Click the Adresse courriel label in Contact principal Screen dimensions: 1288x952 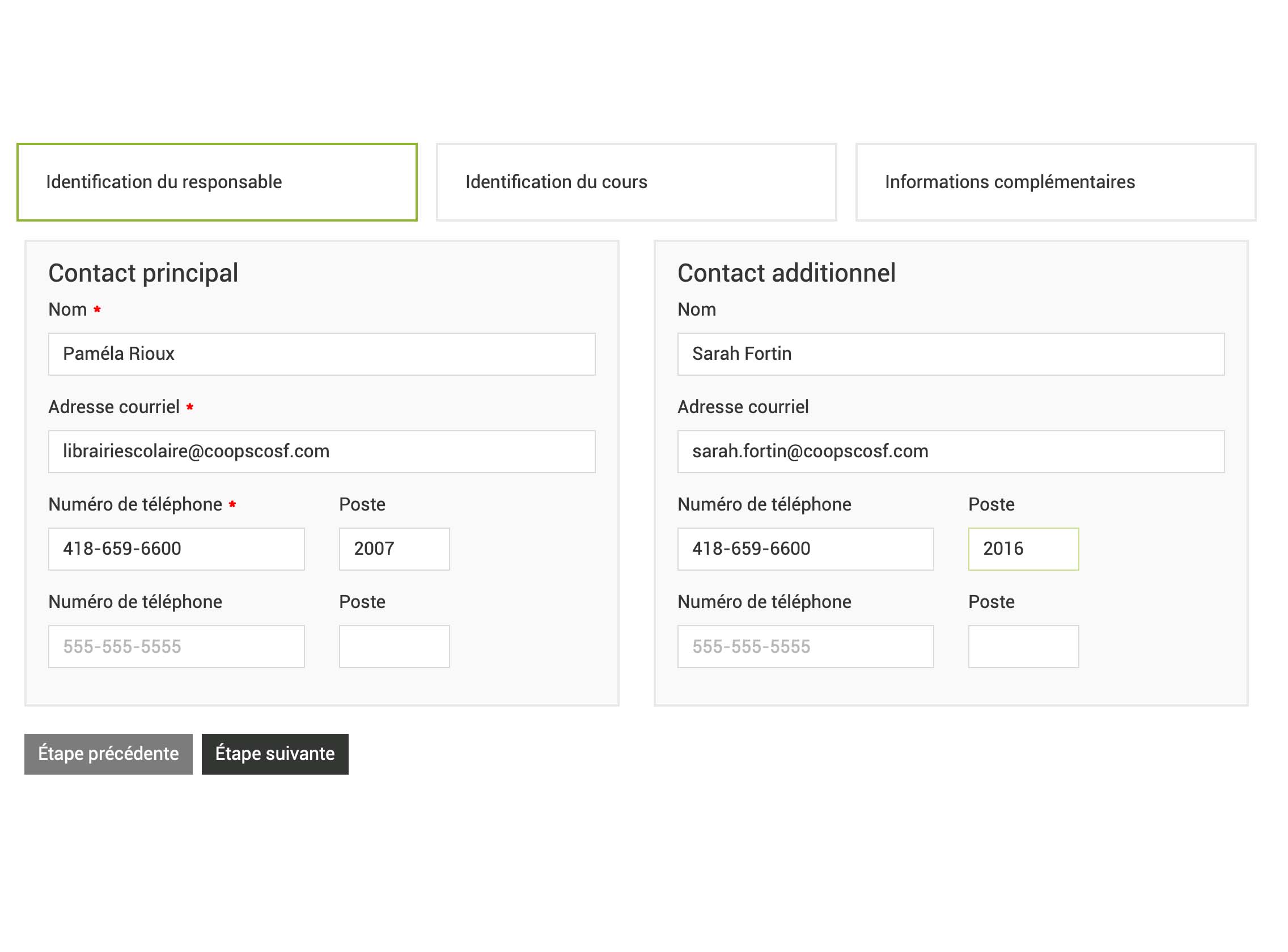[x=114, y=407]
